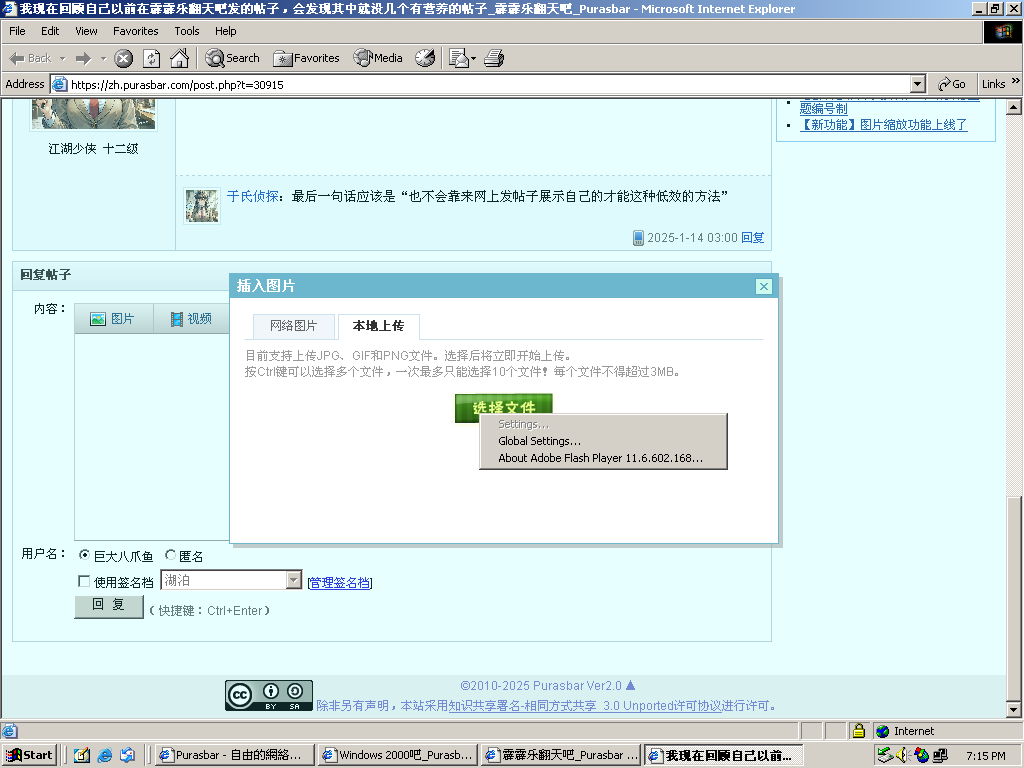Click the Stop loading icon
Screen dimensions: 1024x768
(x=123, y=58)
